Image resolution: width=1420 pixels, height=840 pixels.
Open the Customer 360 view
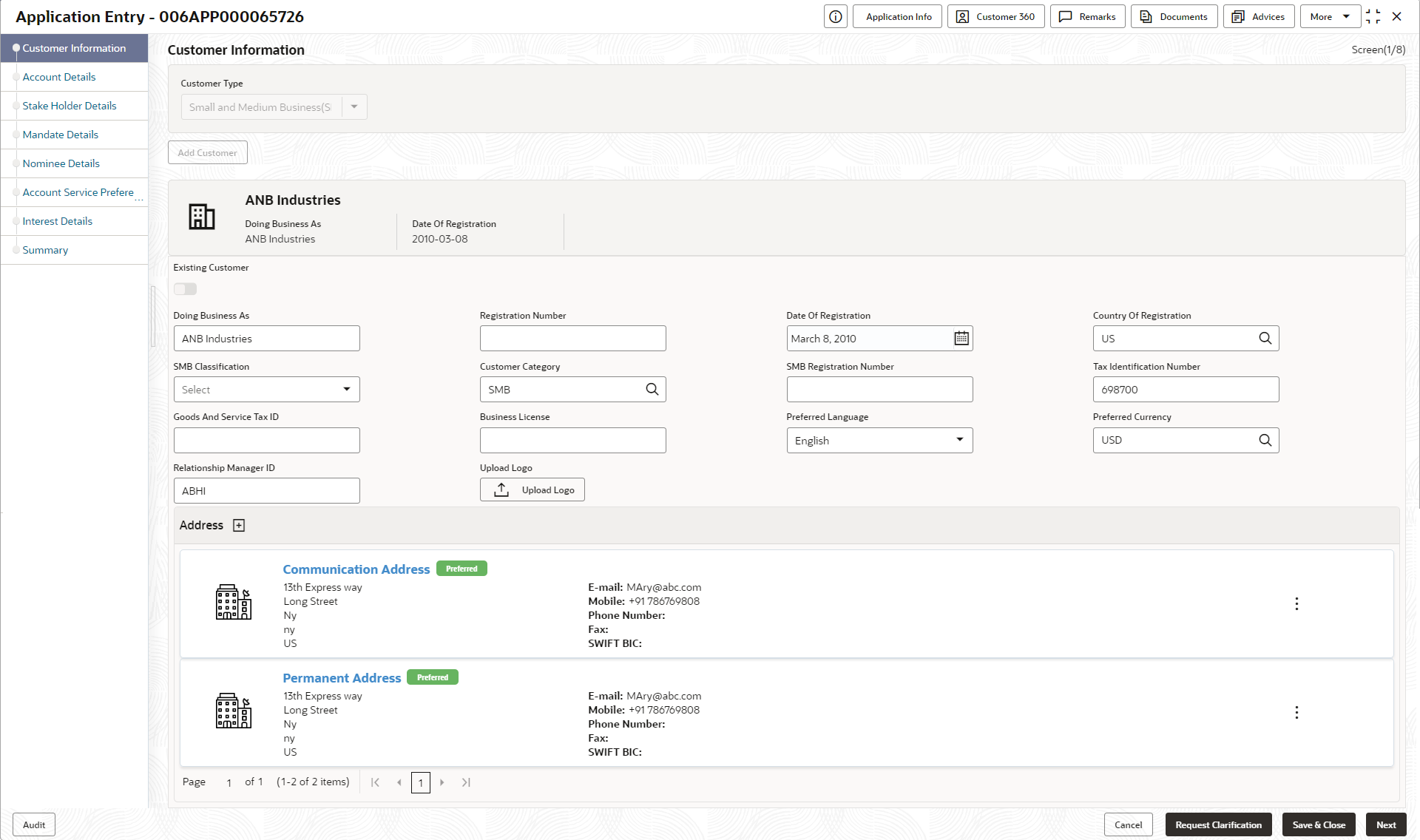(x=995, y=17)
